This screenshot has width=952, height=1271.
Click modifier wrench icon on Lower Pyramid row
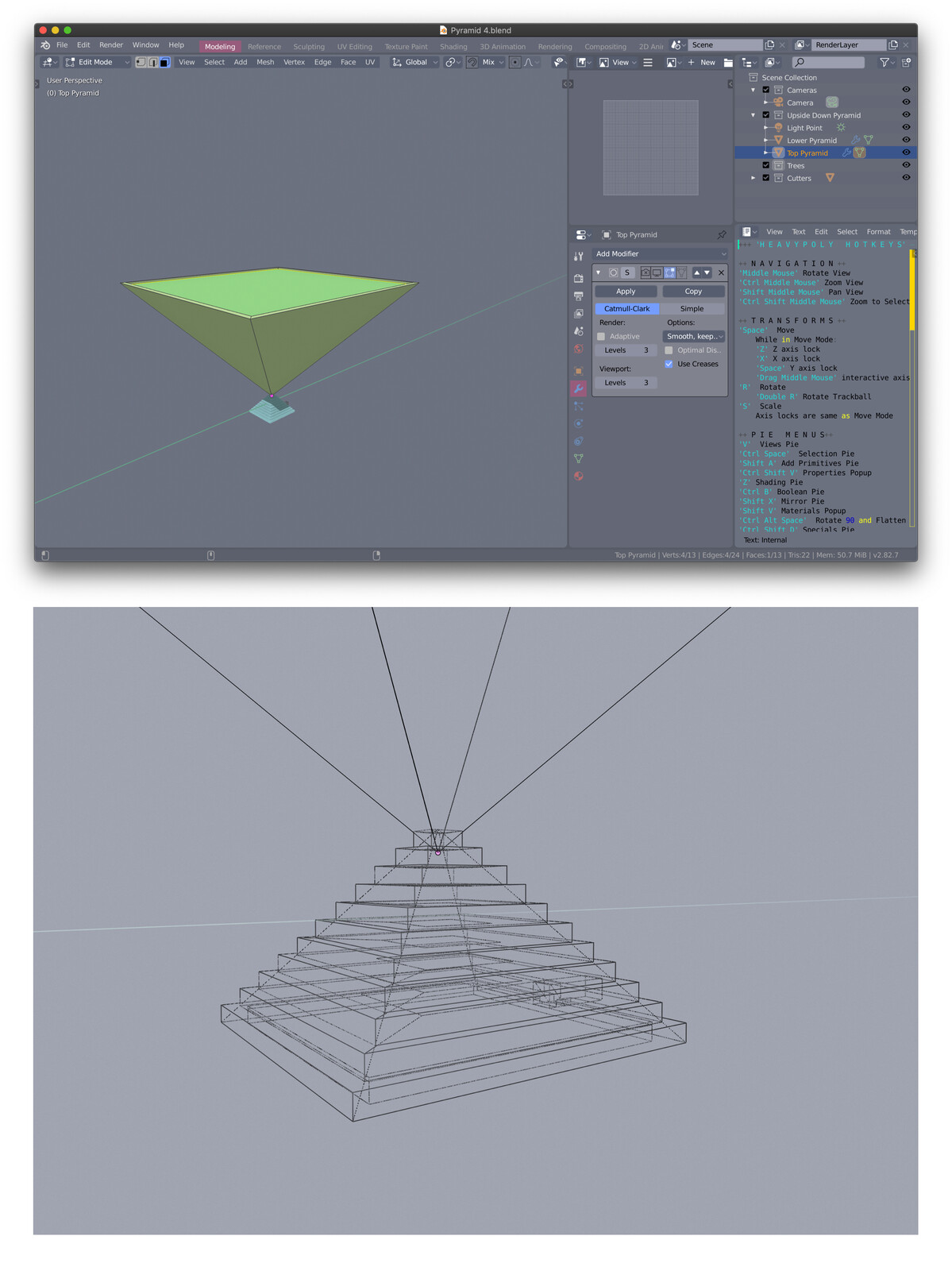(855, 140)
